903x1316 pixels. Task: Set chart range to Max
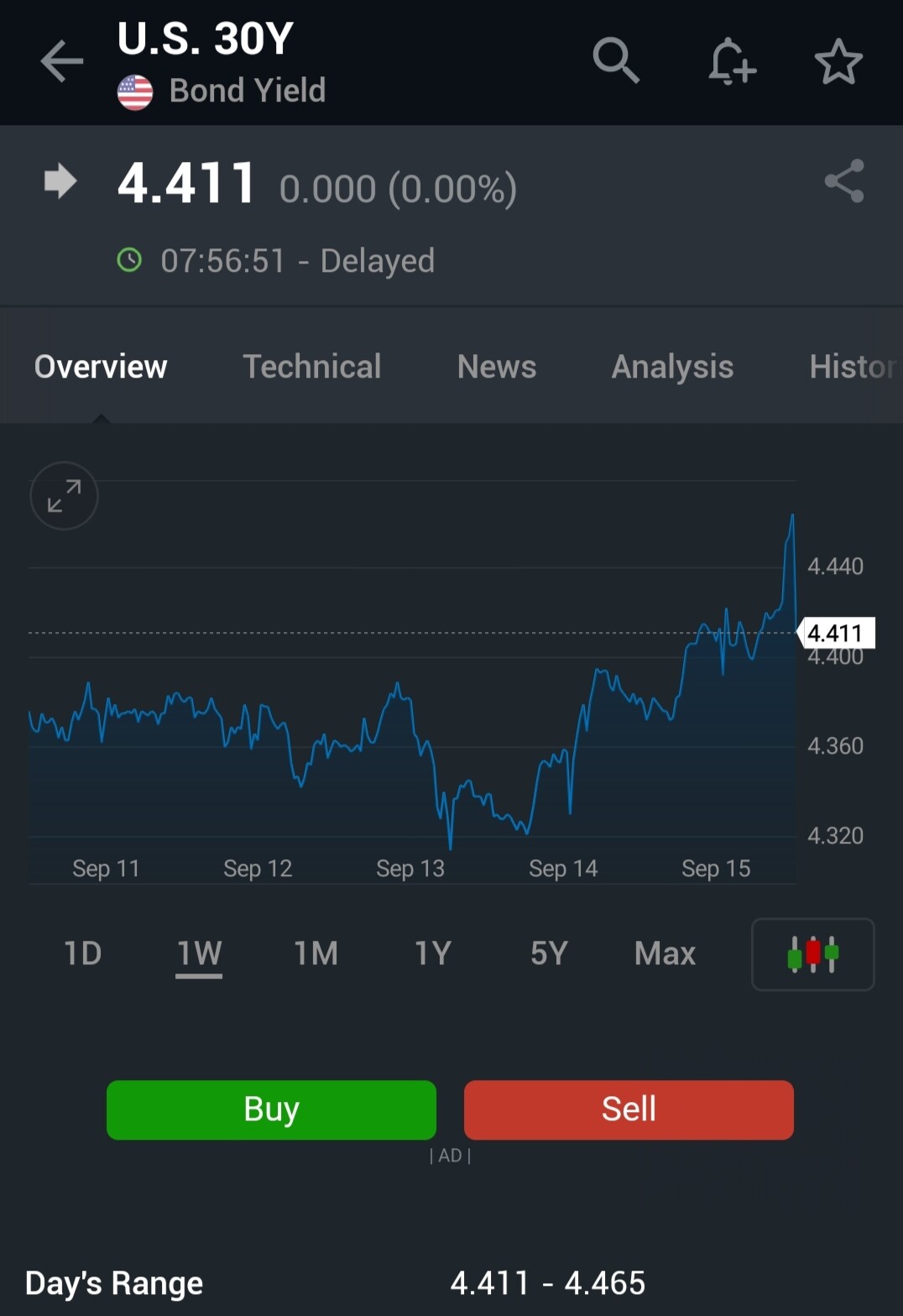[666, 953]
